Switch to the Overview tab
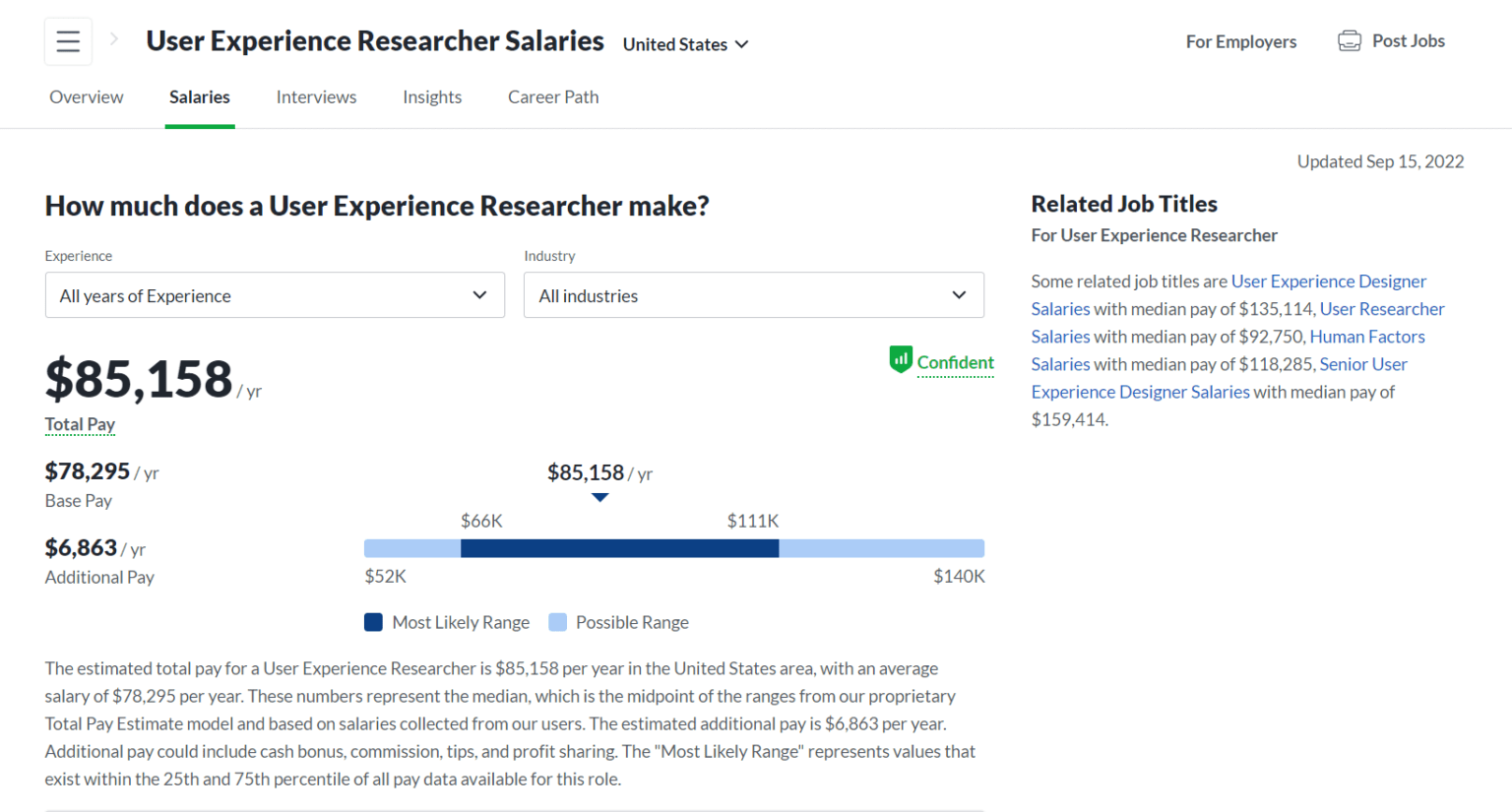This screenshot has width=1512, height=812. [x=87, y=96]
